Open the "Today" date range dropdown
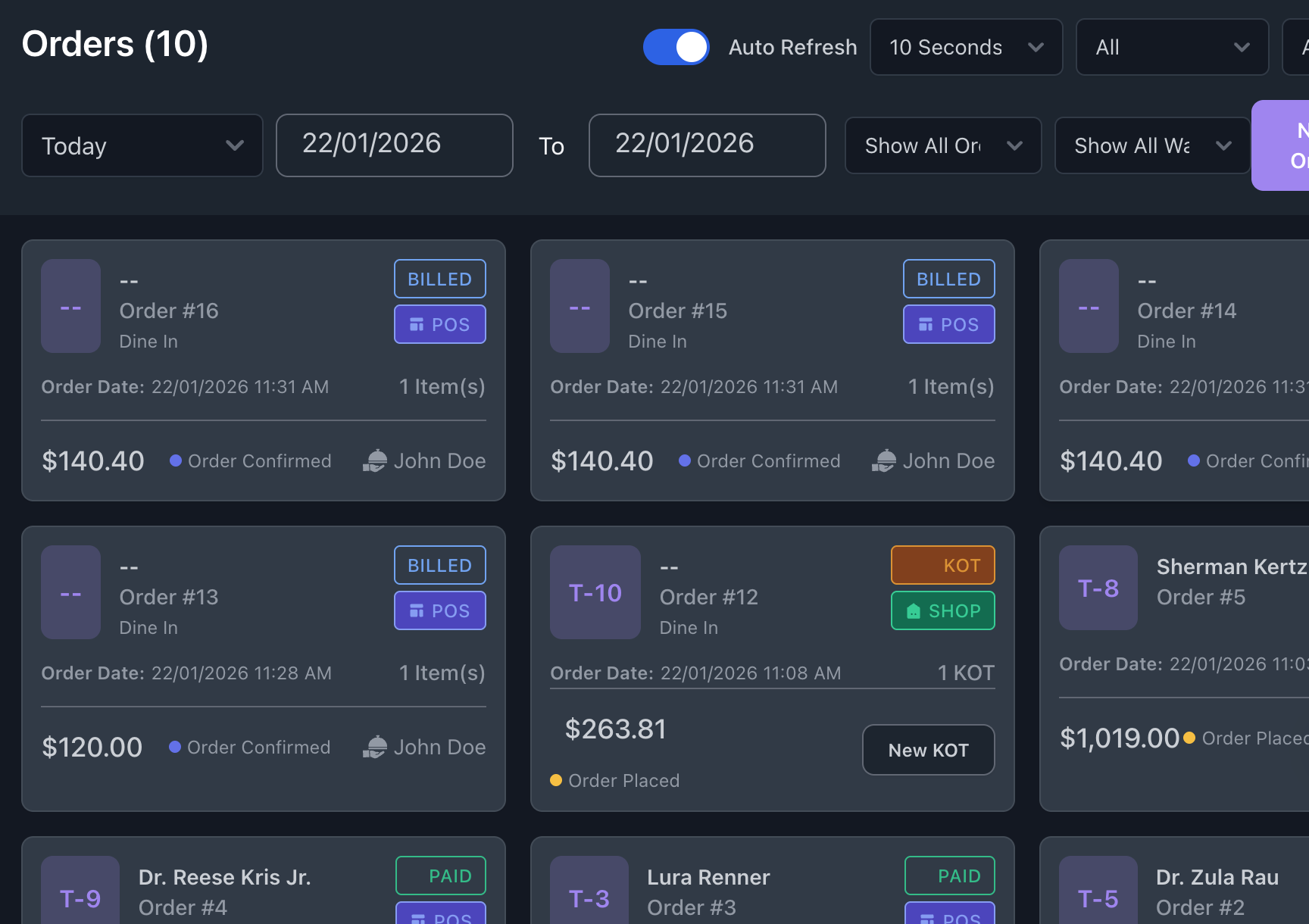 click(142, 145)
